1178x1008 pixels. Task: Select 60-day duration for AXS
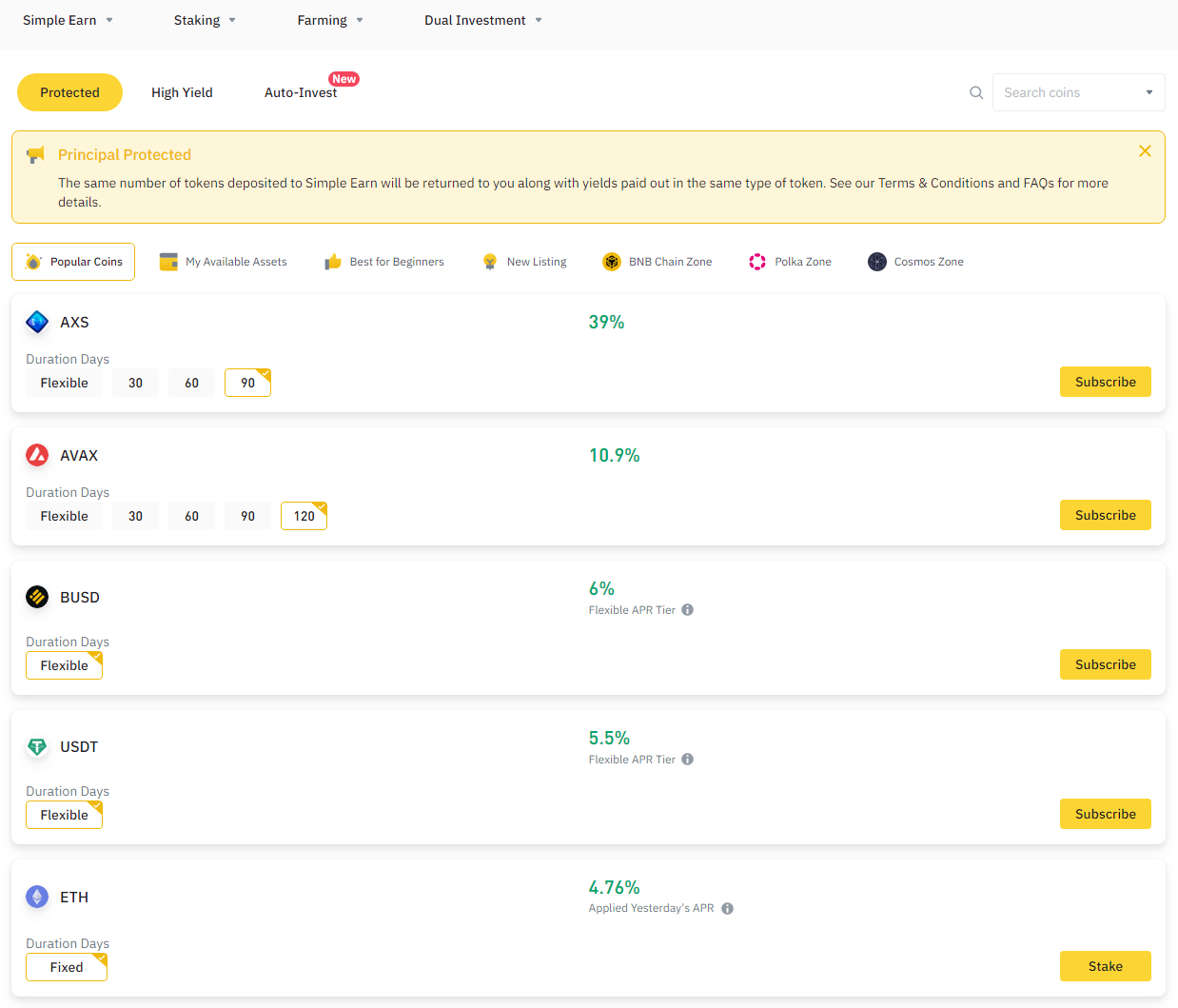pyautogui.click(x=192, y=383)
